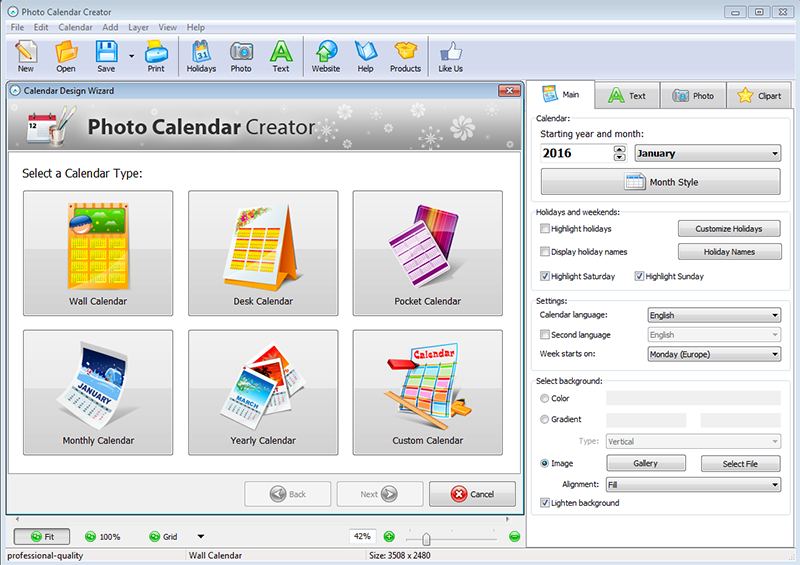
Task: Choose the Custom Calendar type
Action: click(428, 392)
